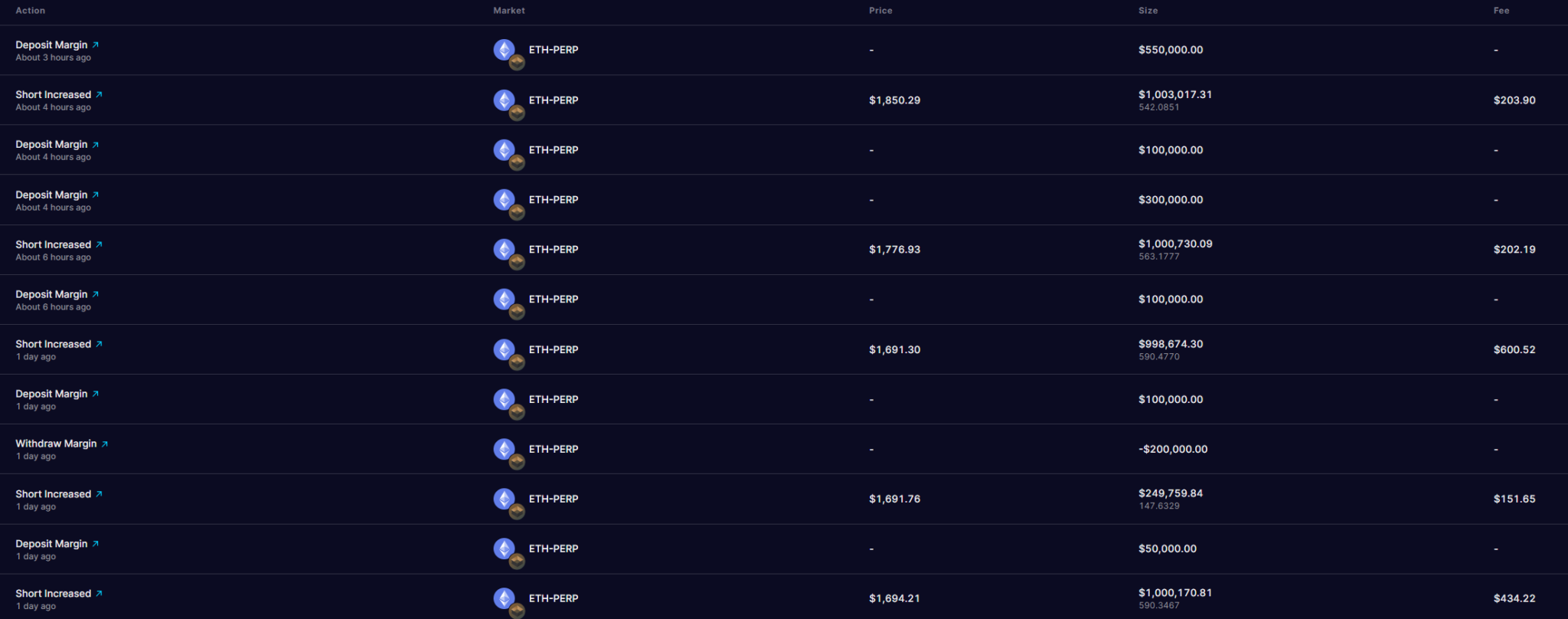Click the Action column header
This screenshot has height=619, width=1568.
(x=31, y=11)
